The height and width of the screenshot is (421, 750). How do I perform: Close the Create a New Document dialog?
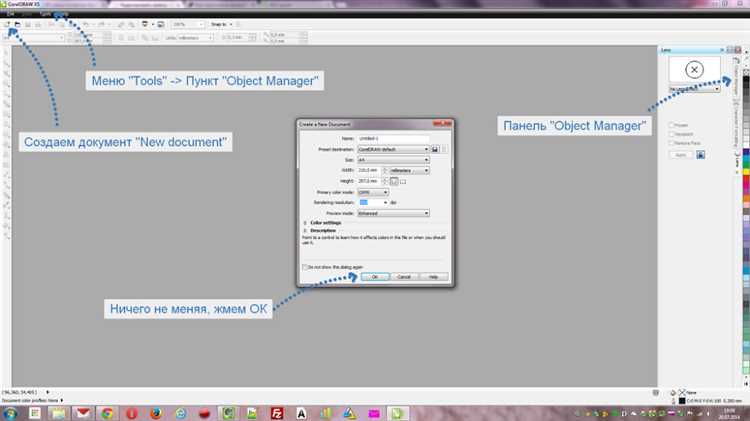tap(443, 124)
